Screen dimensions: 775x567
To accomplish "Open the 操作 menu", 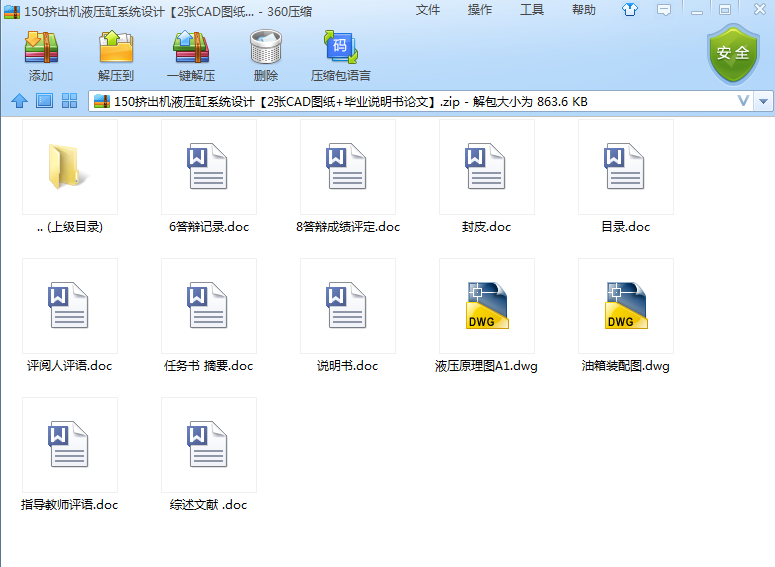I will click(x=479, y=10).
